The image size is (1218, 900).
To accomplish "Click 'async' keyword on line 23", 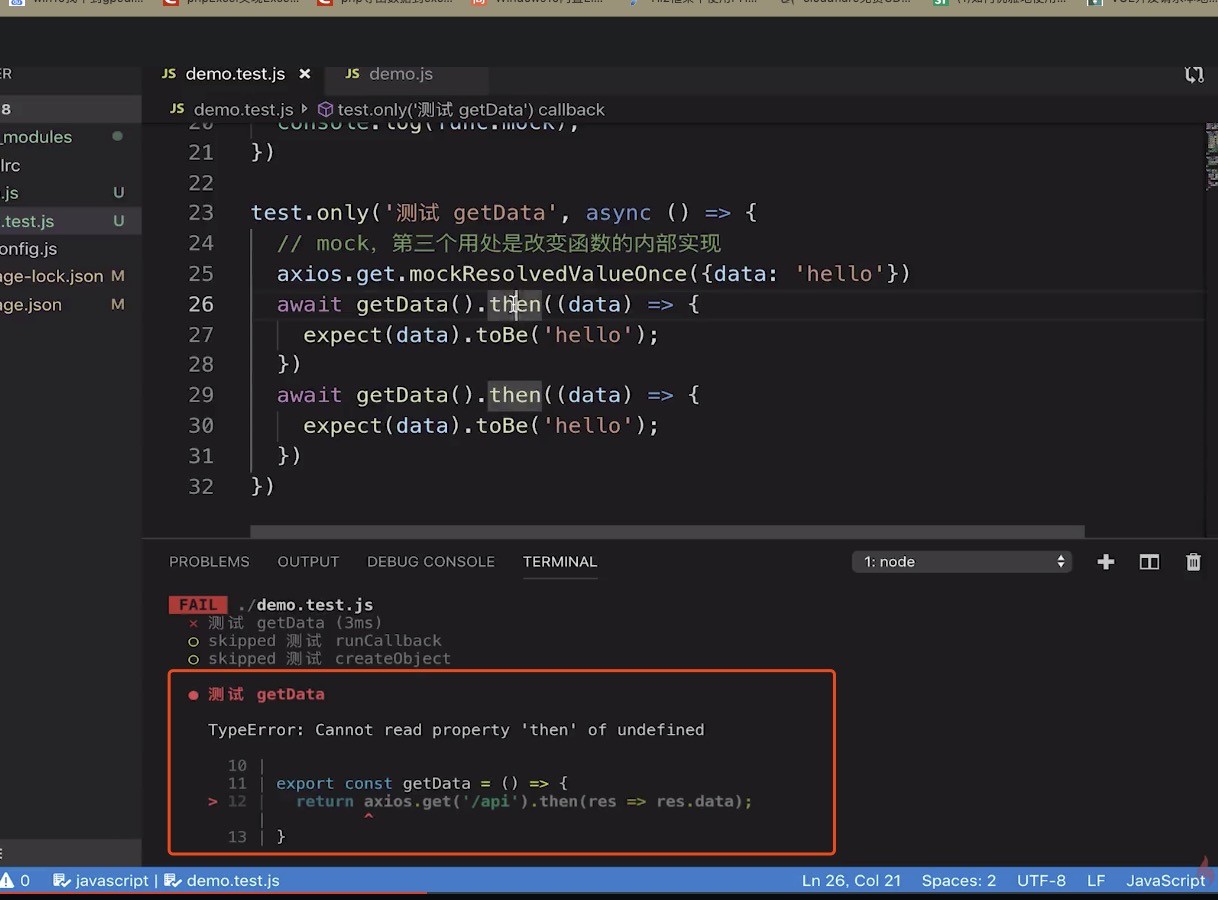I will (618, 213).
